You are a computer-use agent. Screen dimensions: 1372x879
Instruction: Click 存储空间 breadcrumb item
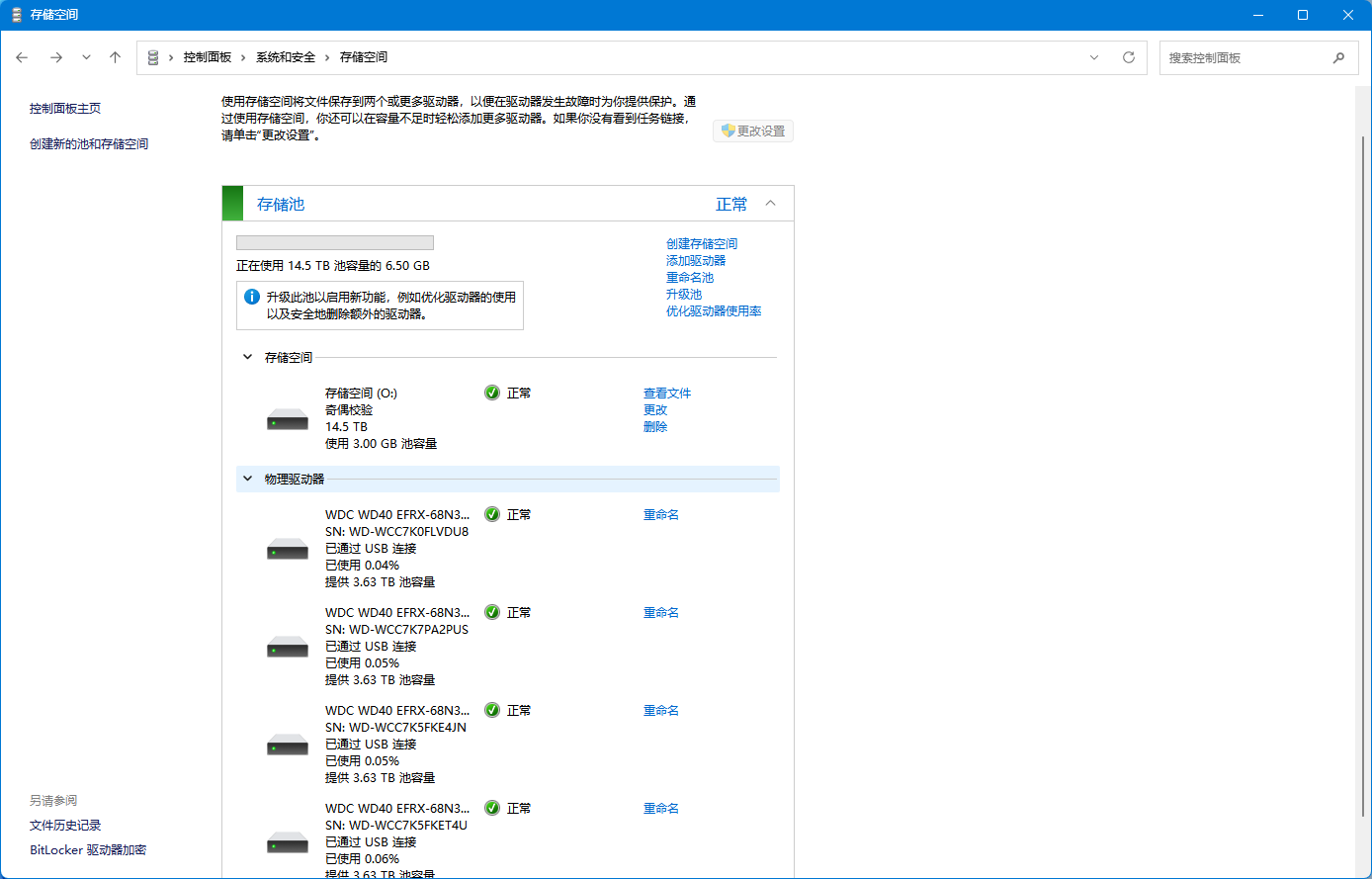(364, 57)
